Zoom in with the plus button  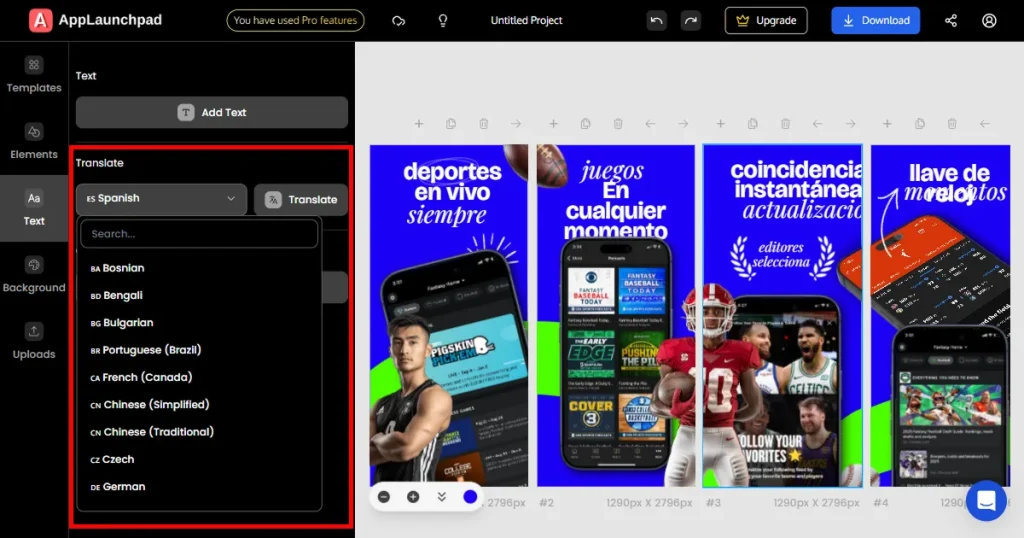[413, 496]
